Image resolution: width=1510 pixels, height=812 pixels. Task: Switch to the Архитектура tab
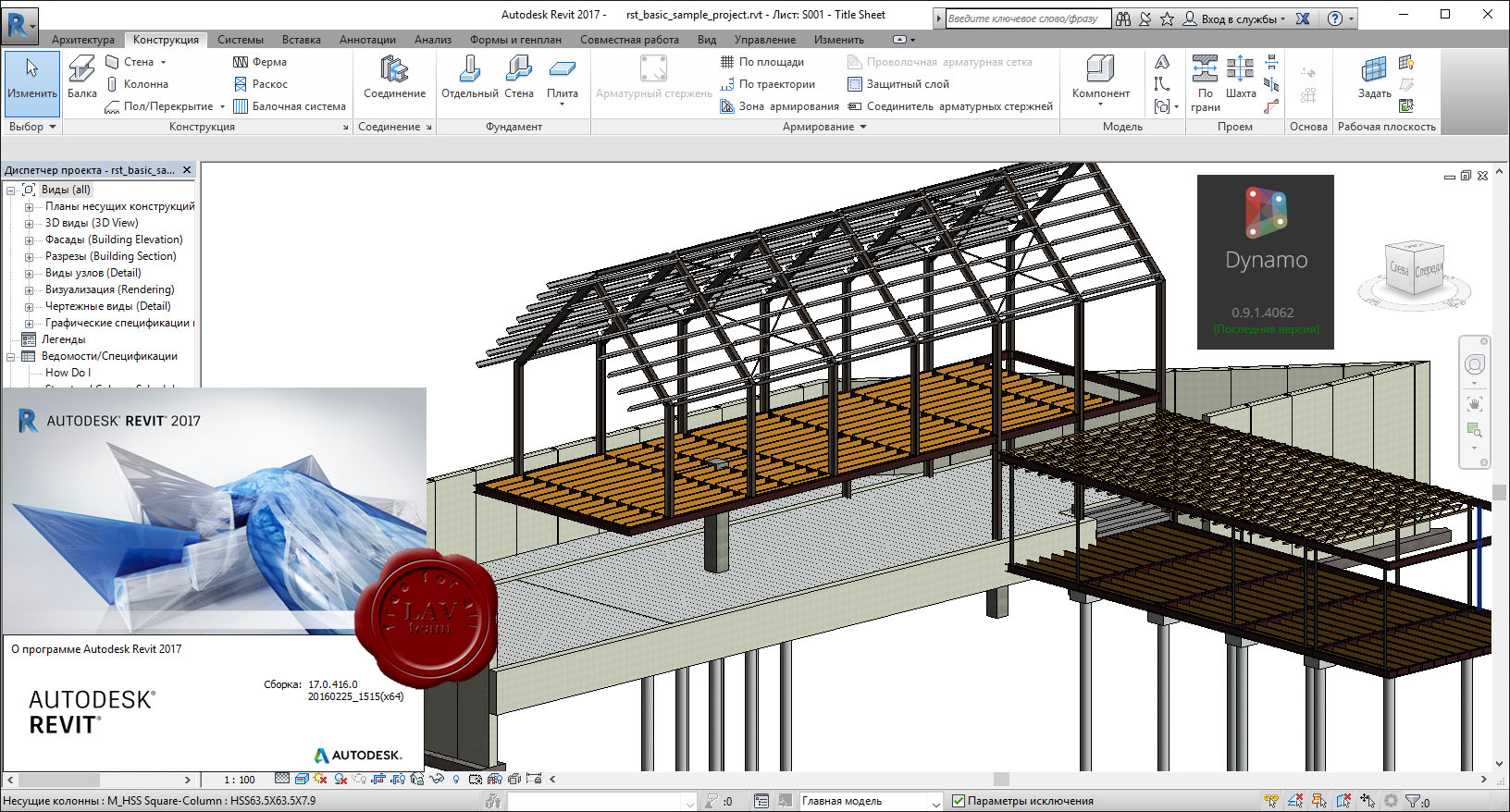point(83,40)
